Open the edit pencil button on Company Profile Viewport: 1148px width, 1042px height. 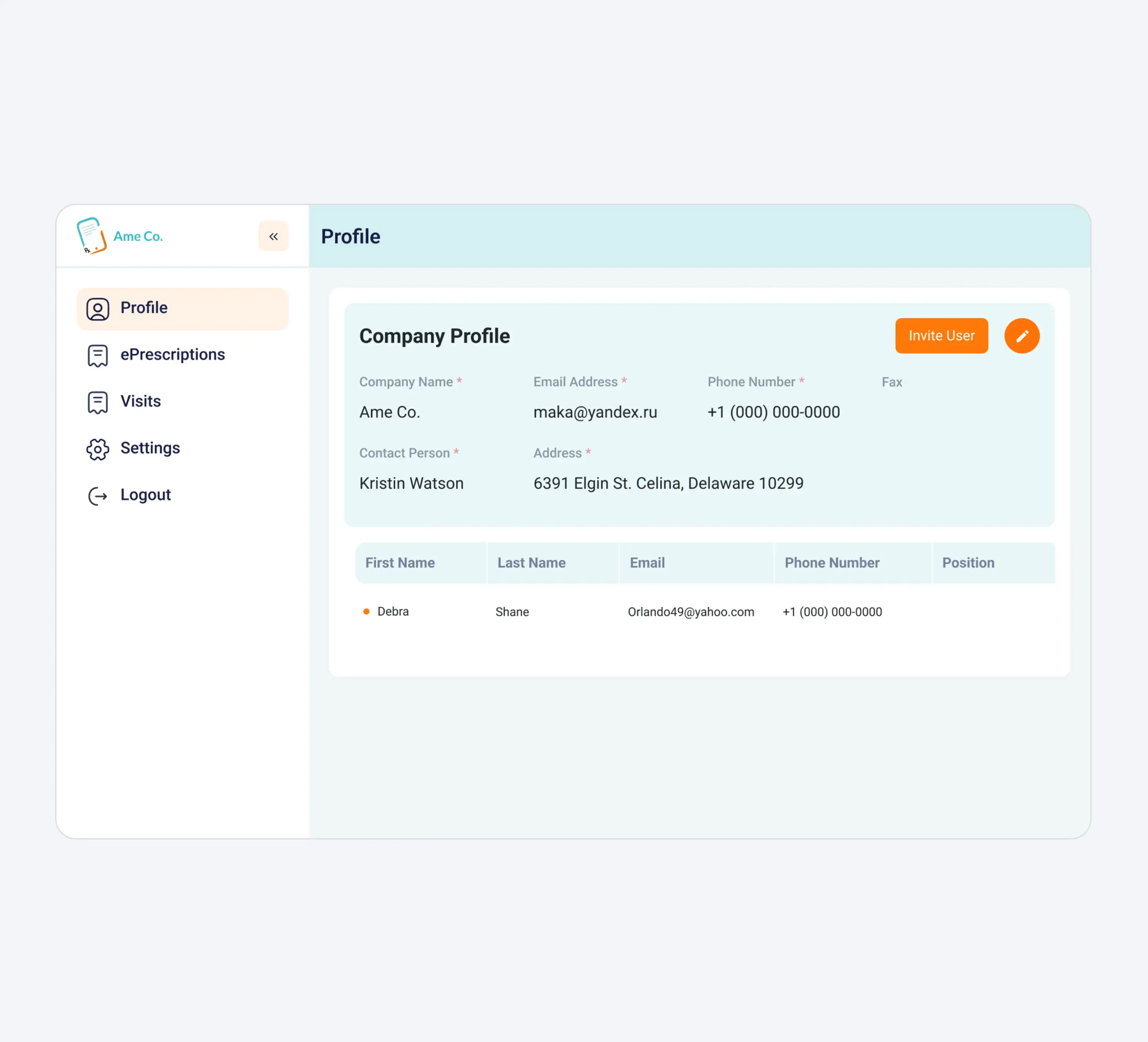(x=1022, y=335)
